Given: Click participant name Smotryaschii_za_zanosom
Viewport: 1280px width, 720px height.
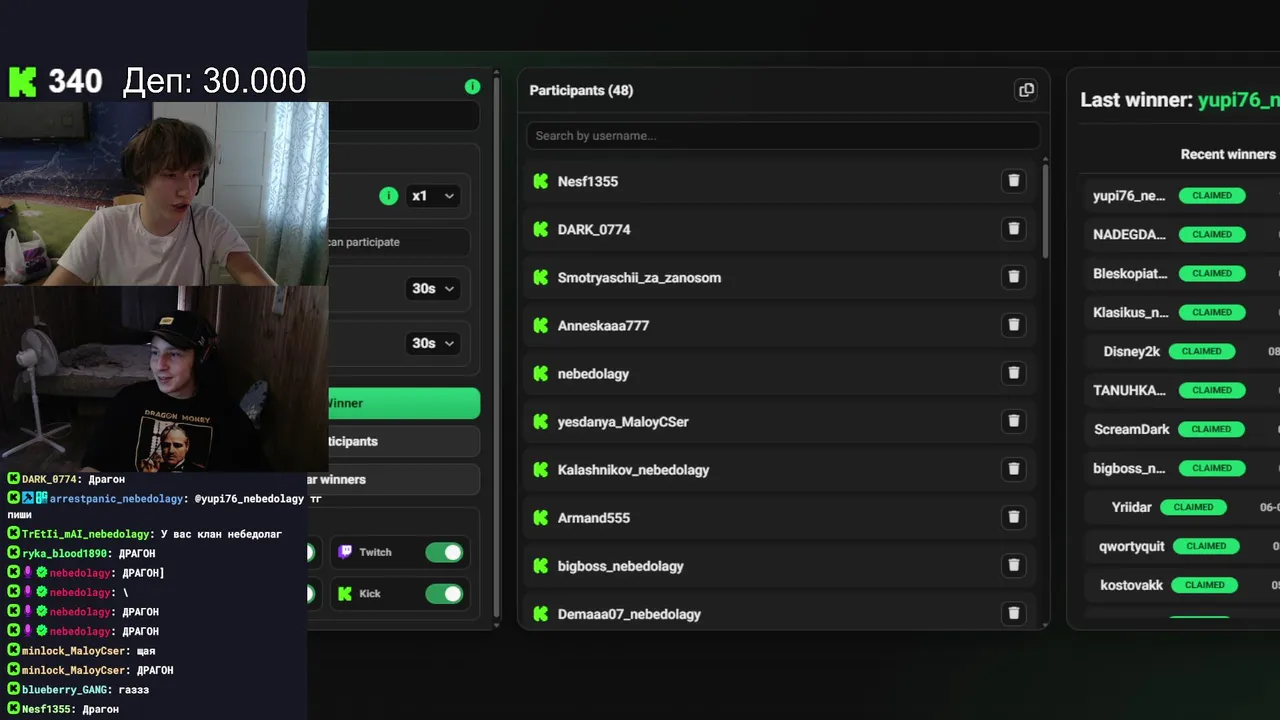Looking at the screenshot, I should (639, 277).
